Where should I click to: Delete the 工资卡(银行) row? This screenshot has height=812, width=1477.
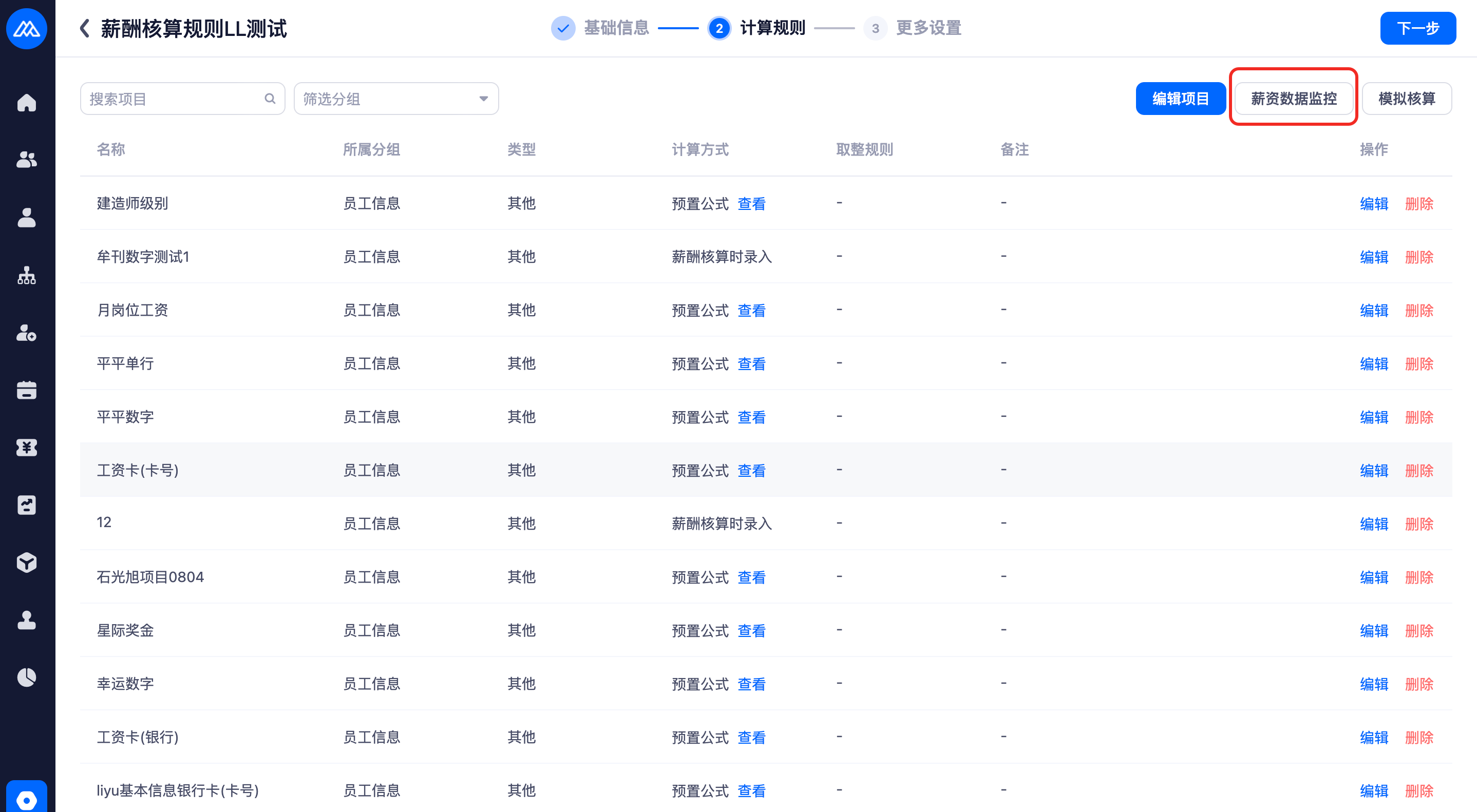1419,737
